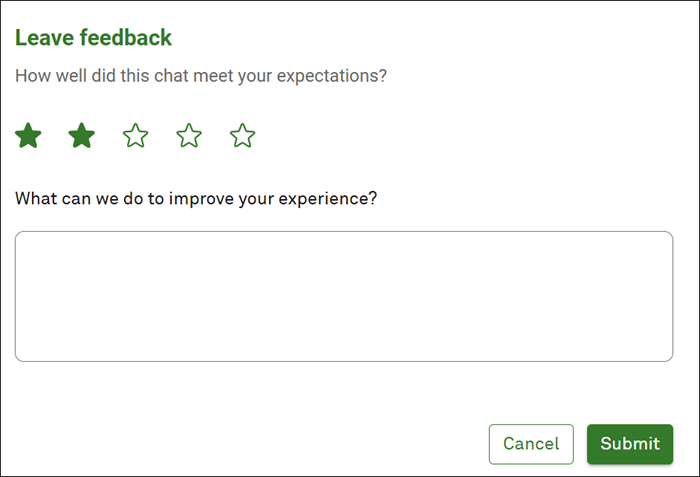The height and width of the screenshot is (477, 700).
Task: Submit the feedback form
Action: click(629, 444)
